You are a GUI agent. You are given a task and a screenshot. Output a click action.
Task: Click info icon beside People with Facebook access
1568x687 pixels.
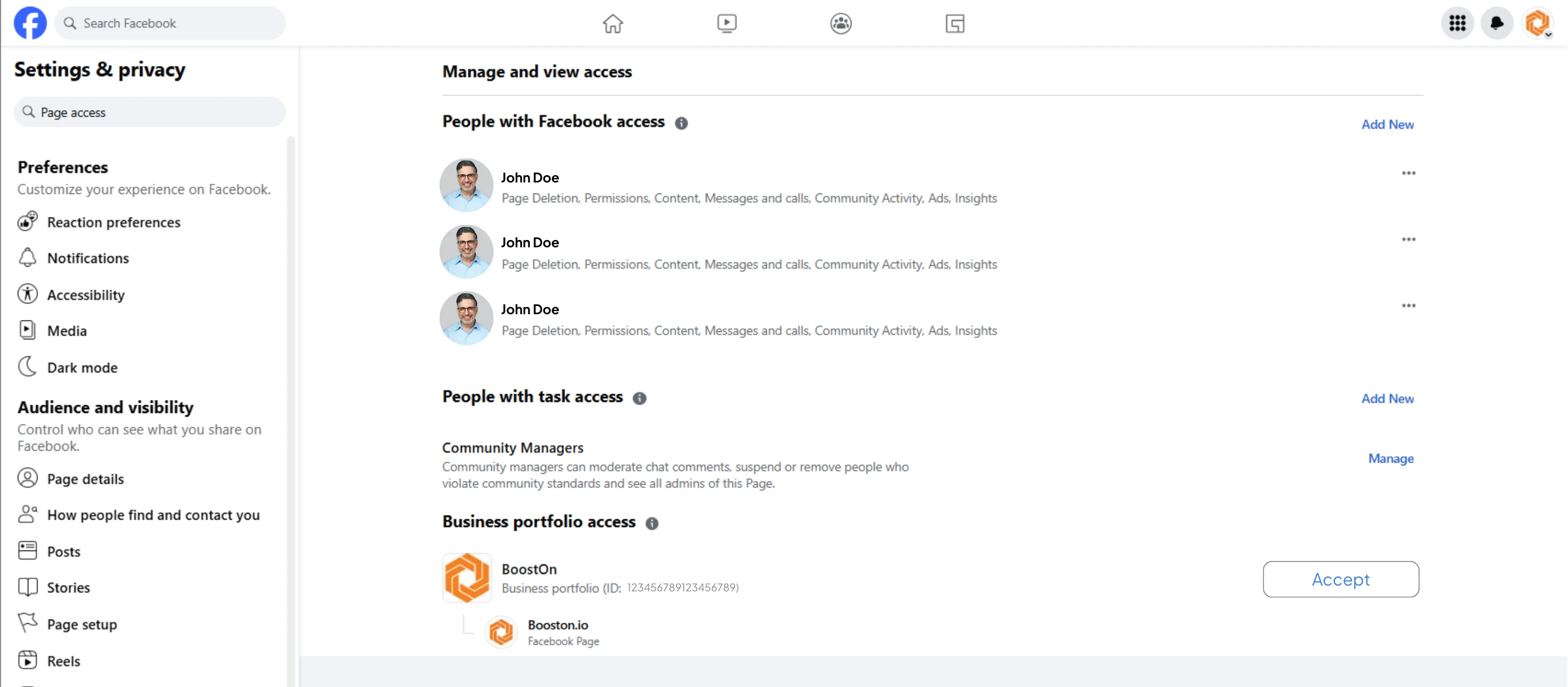pyautogui.click(x=681, y=123)
